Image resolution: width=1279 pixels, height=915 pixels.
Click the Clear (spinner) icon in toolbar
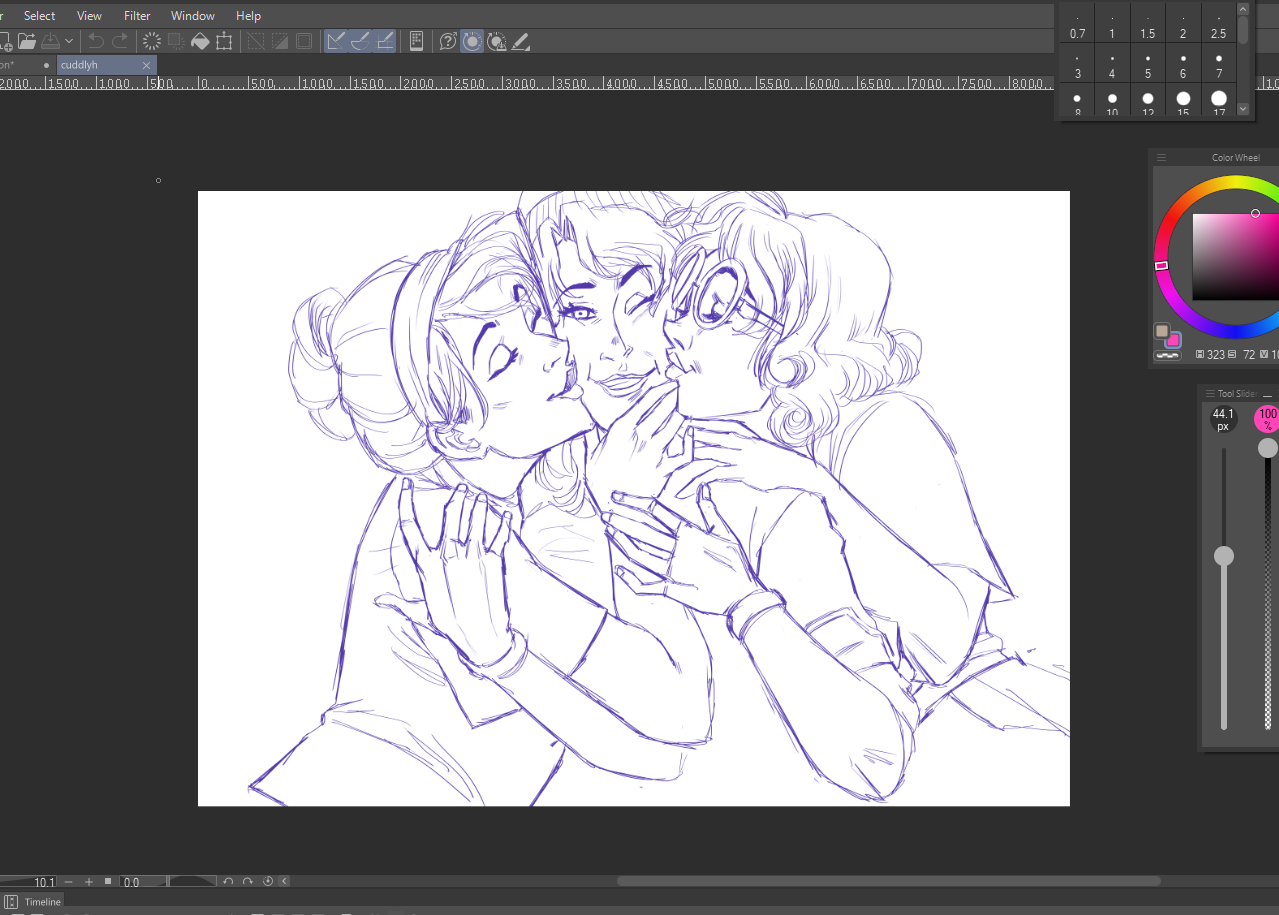click(152, 41)
